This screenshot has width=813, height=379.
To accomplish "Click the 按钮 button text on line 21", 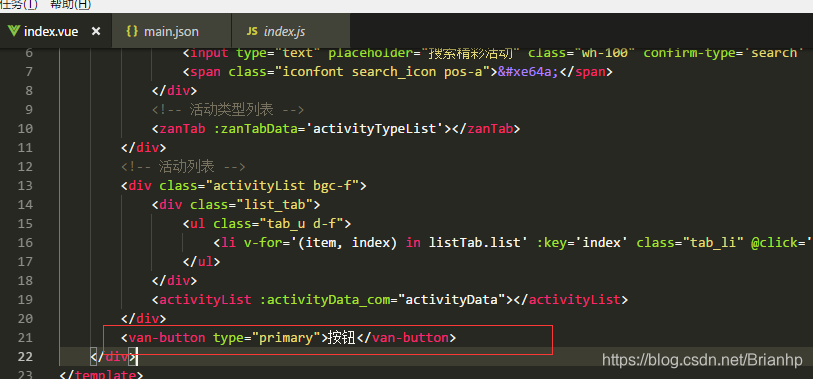I will pos(341,338).
